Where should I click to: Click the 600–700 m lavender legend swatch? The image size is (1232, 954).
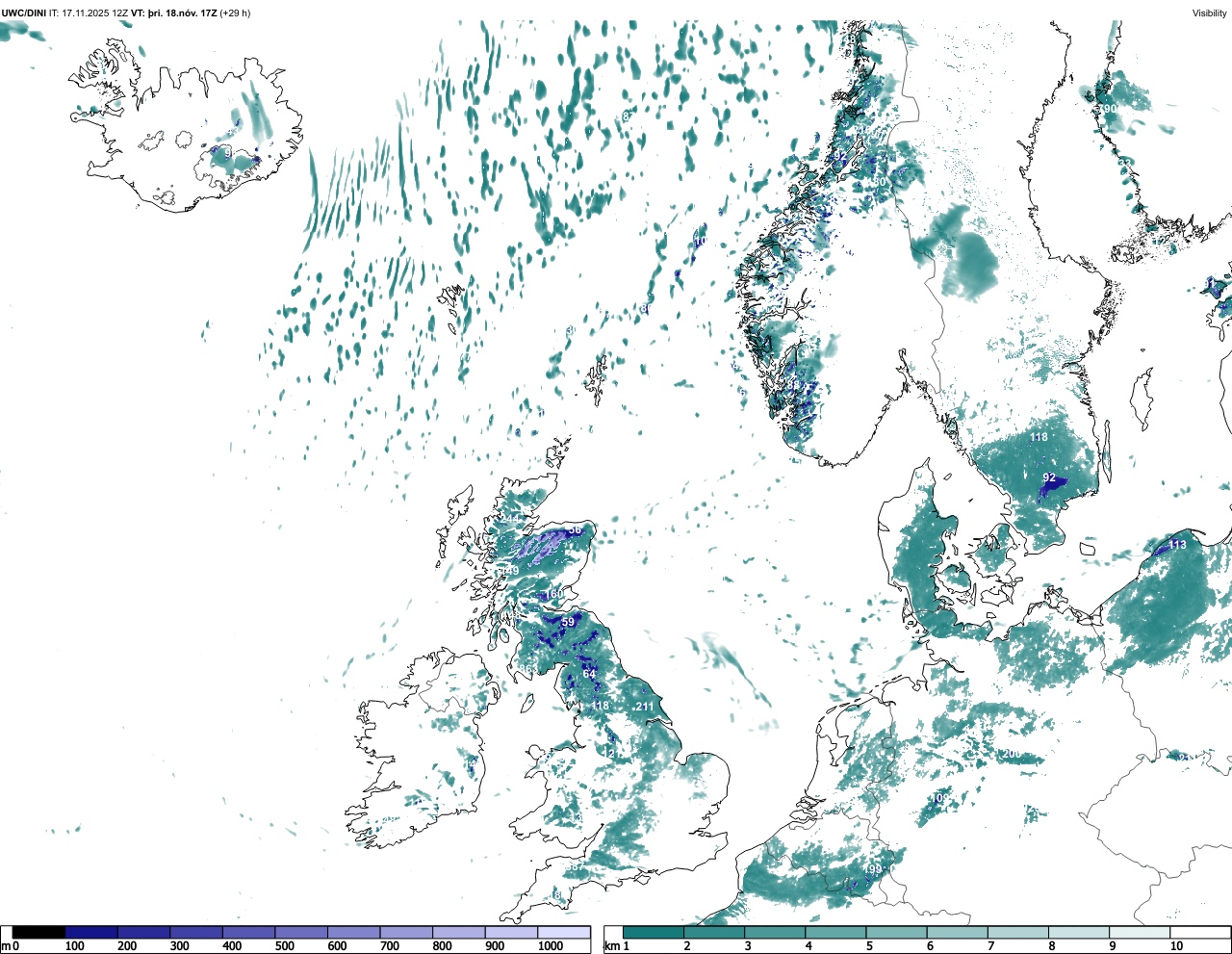pyautogui.click(x=353, y=933)
